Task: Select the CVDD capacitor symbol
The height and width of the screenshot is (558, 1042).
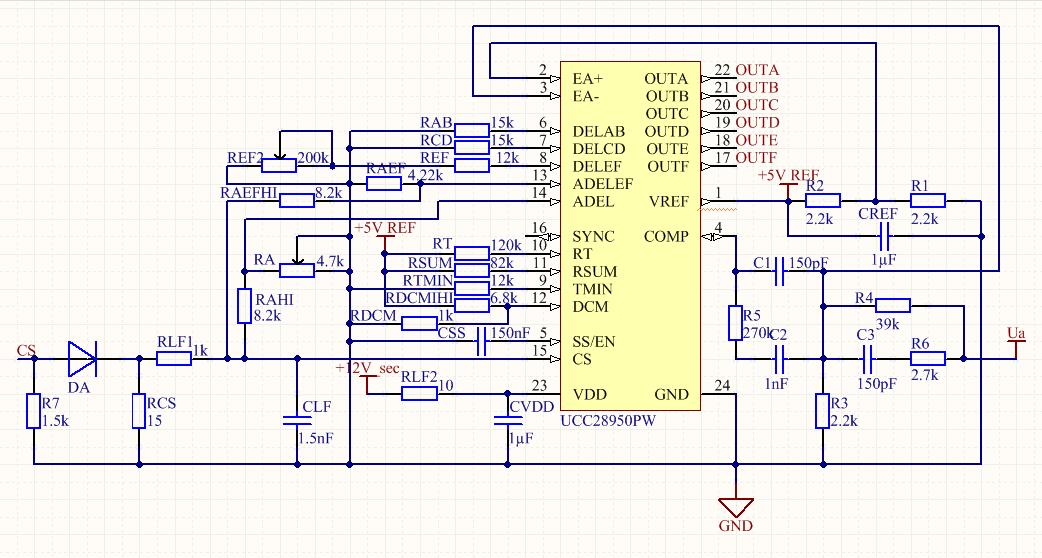Action: [x=508, y=420]
